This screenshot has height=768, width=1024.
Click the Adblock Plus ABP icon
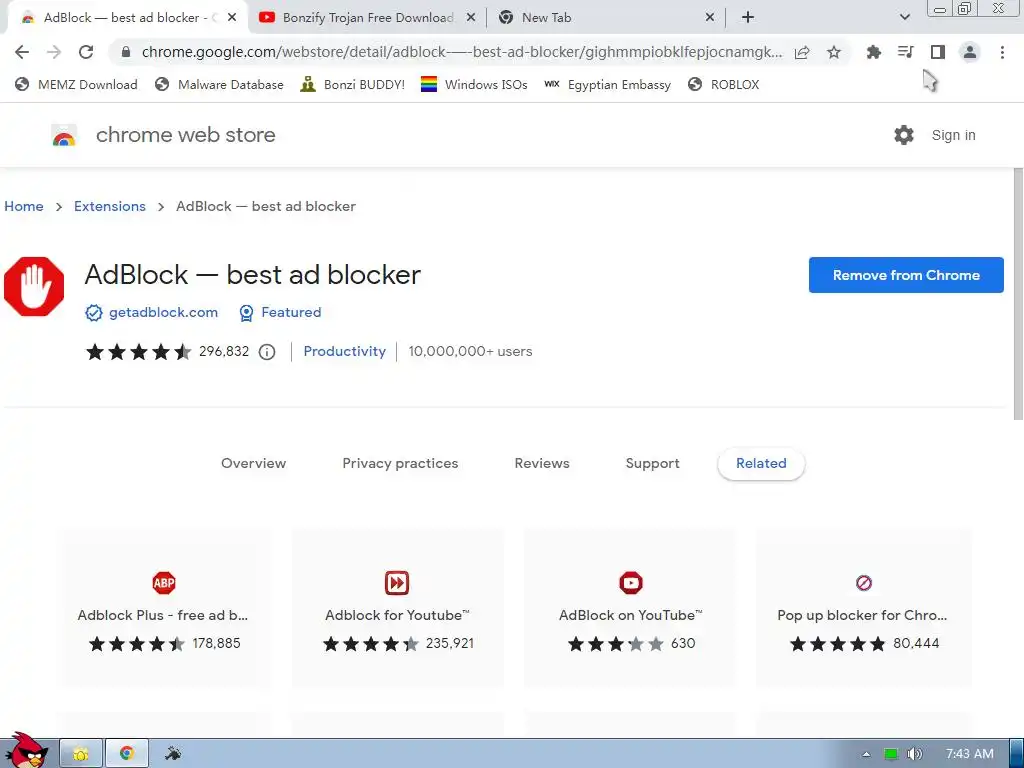[164, 583]
